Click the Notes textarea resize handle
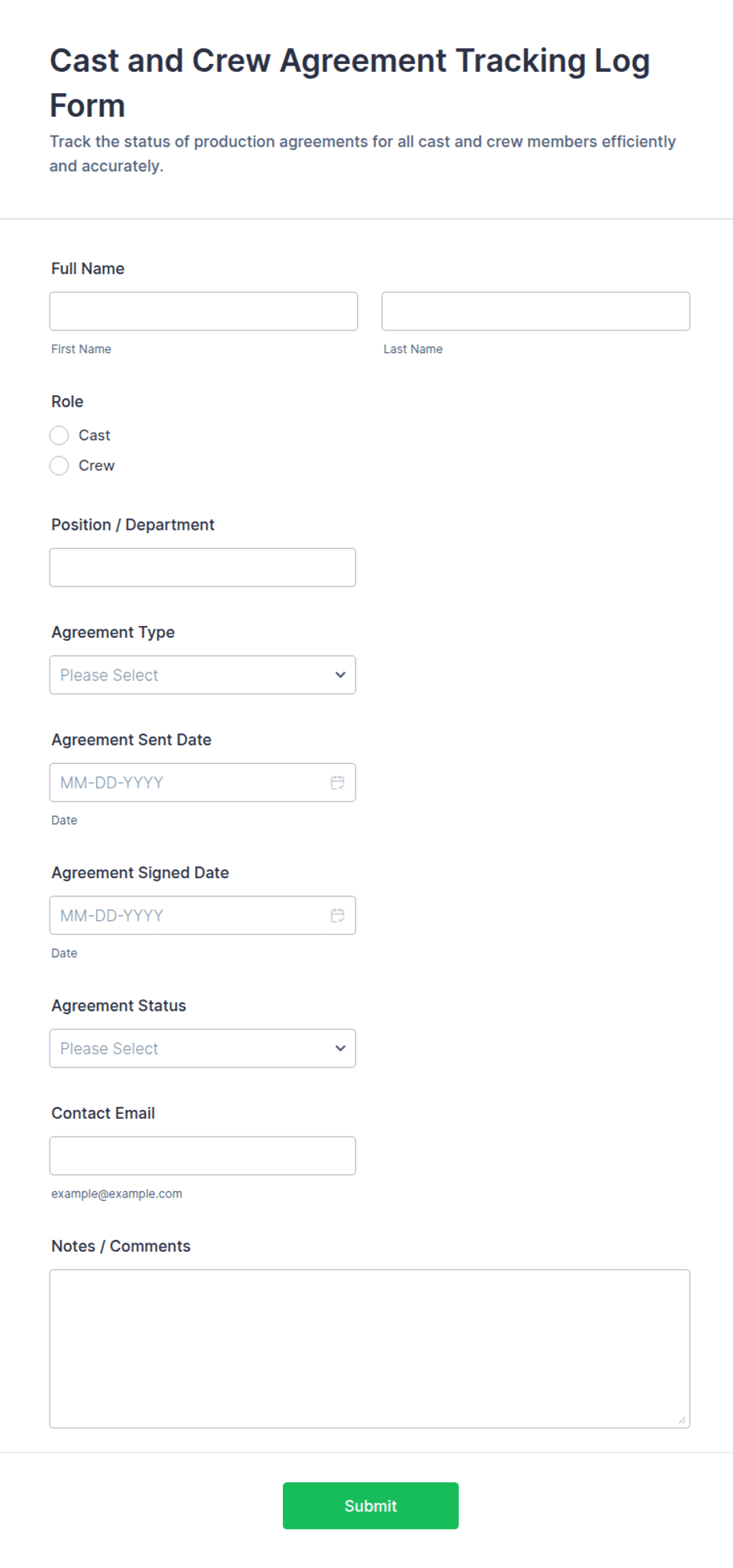 click(x=682, y=1420)
